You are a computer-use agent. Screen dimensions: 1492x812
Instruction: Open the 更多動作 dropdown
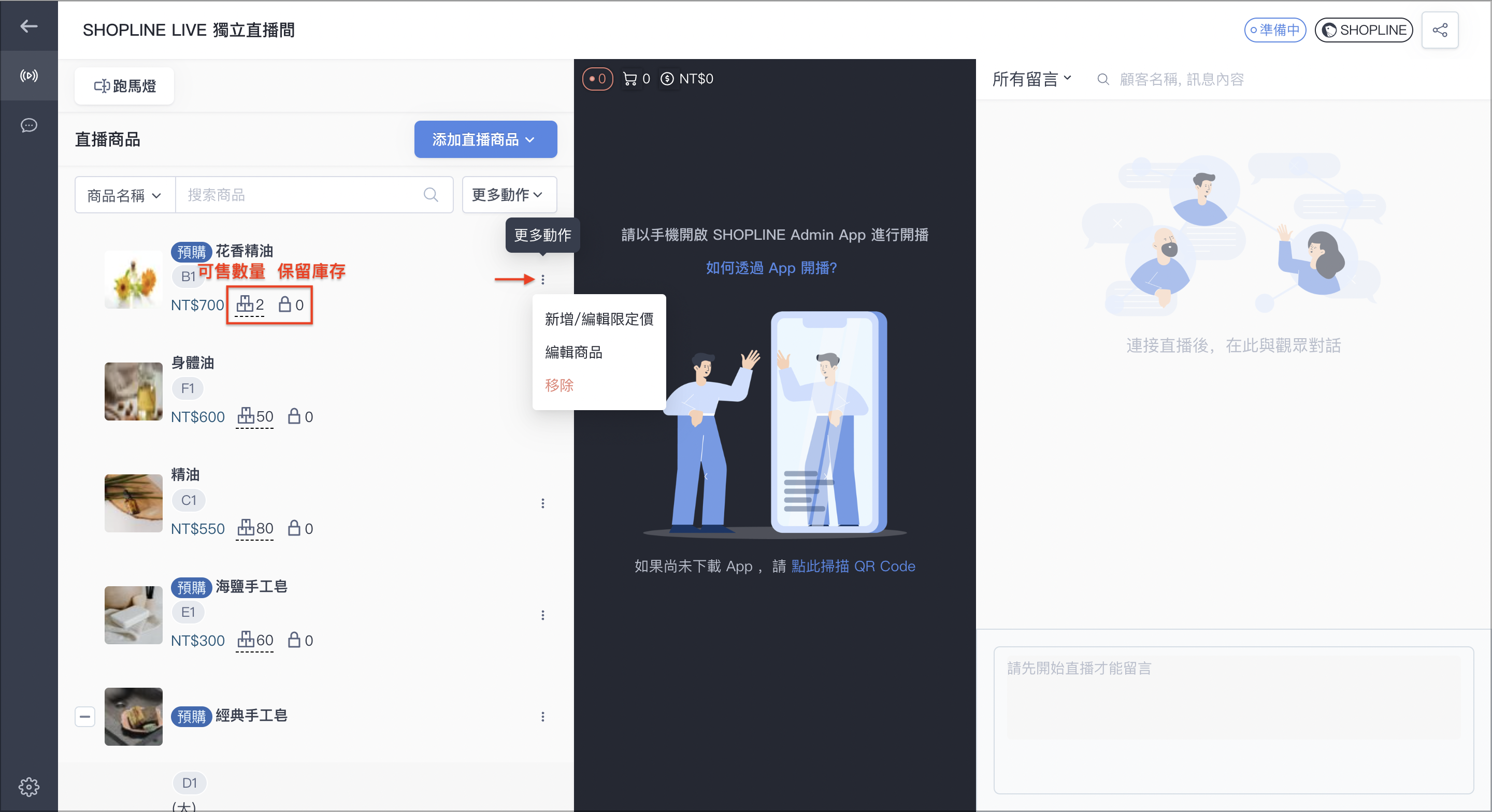[x=509, y=195]
